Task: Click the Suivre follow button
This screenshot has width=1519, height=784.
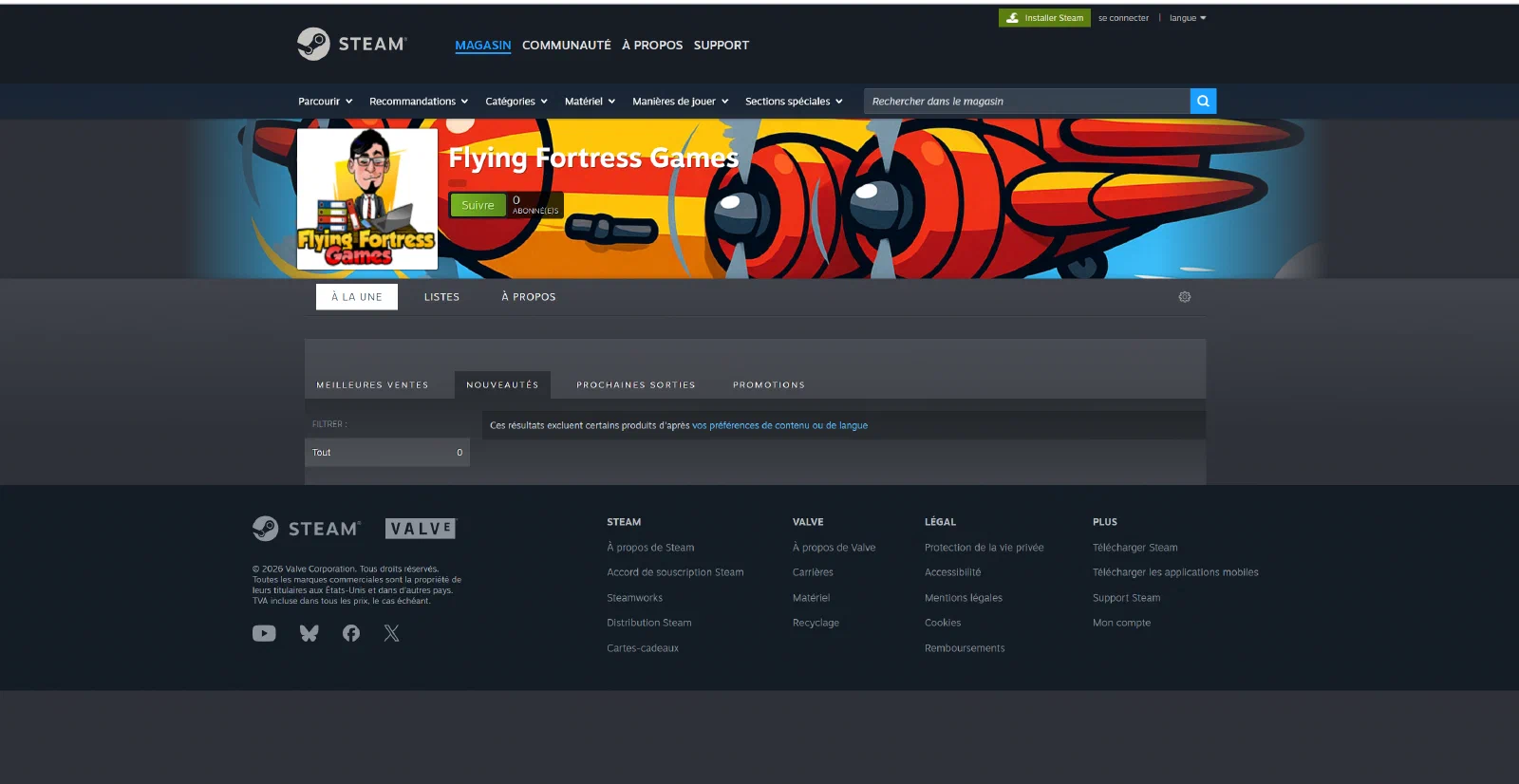Action: pyautogui.click(x=478, y=205)
